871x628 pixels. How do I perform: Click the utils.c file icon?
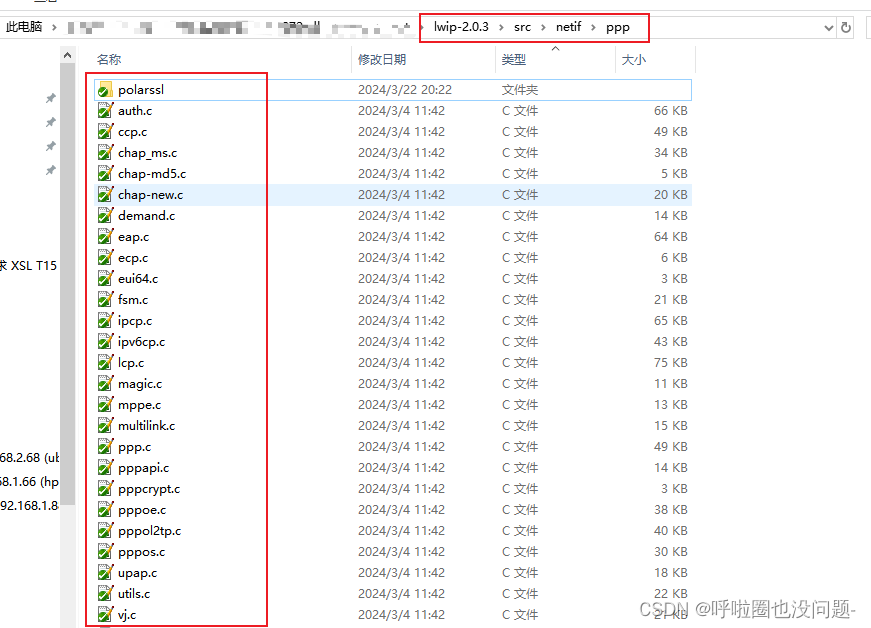pos(105,594)
